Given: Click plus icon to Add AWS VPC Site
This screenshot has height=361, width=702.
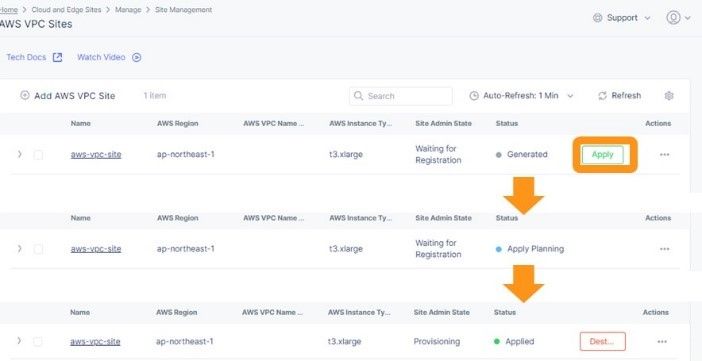Looking at the screenshot, I should (x=25, y=95).
